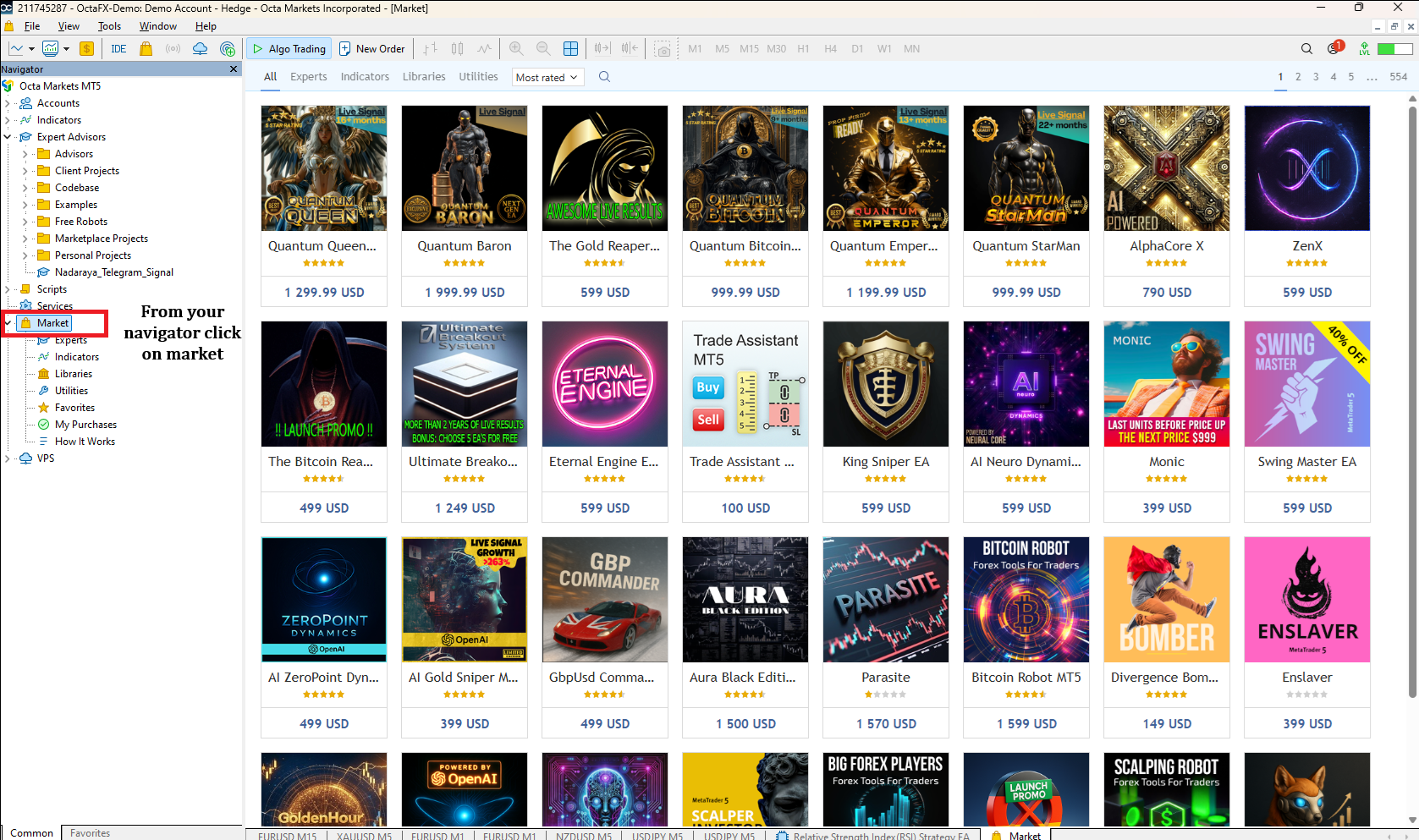The width and height of the screenshot is (1419, 840).
Task: Open the Window menu
Action: [158, 26]
